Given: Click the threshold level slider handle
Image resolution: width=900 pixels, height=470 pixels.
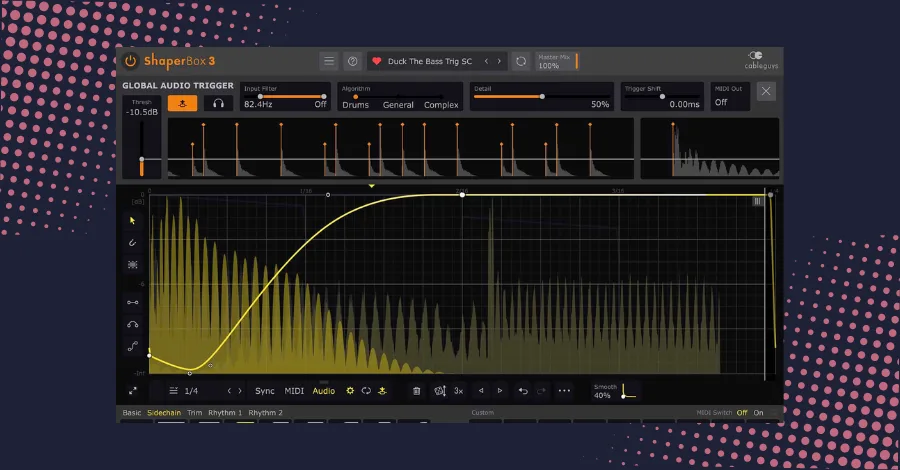Looking at the screenshot, I should [142, 159].
